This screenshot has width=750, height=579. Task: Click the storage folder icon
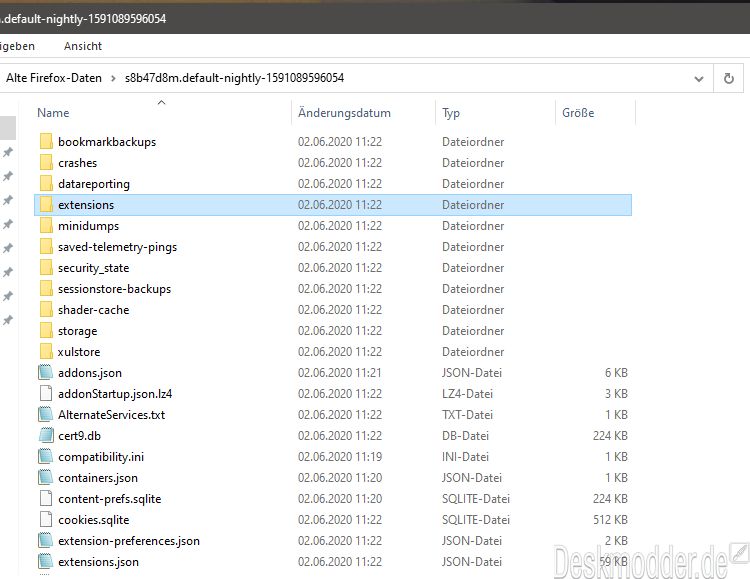pyautogui.click(x=46, y=331)
